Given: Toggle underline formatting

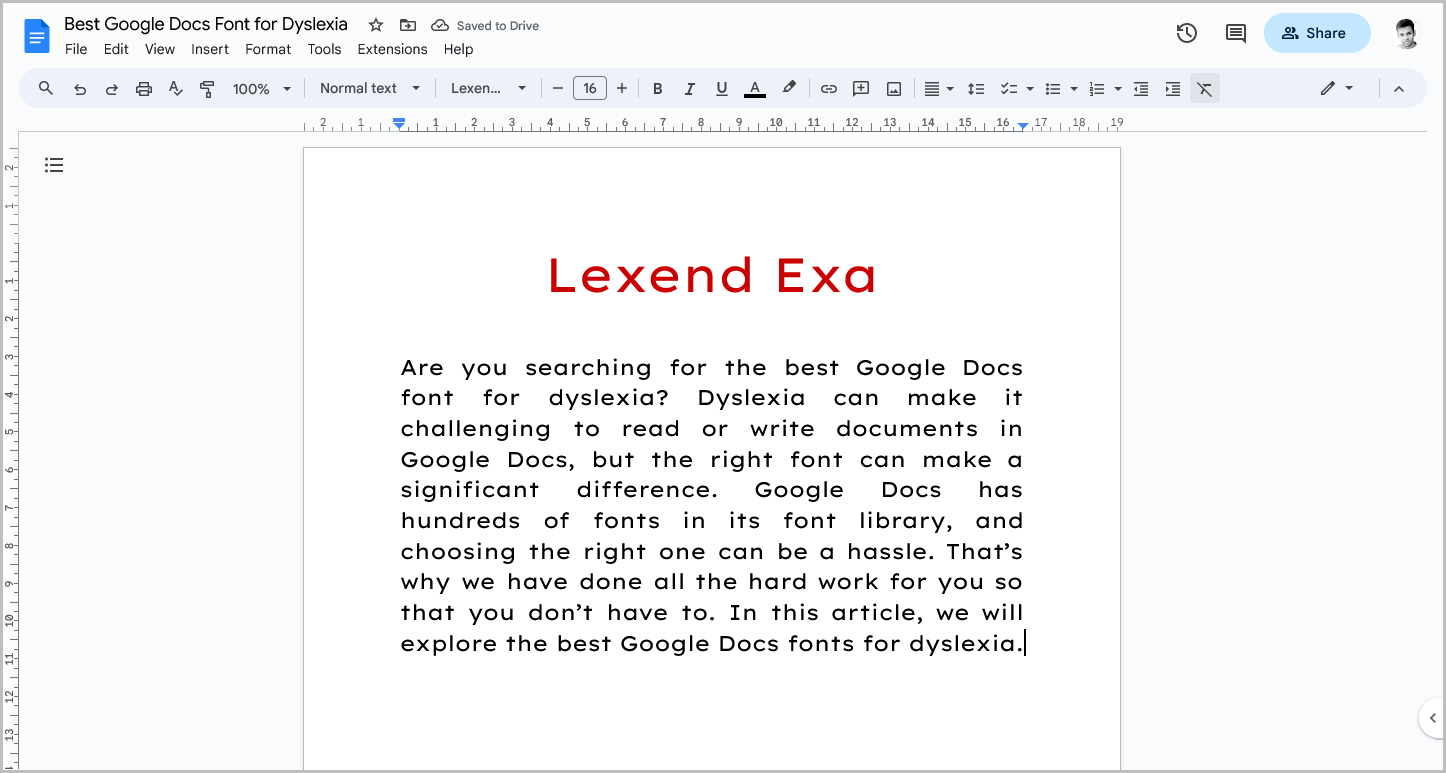Looking at the screenshot, I should point(721,89).
